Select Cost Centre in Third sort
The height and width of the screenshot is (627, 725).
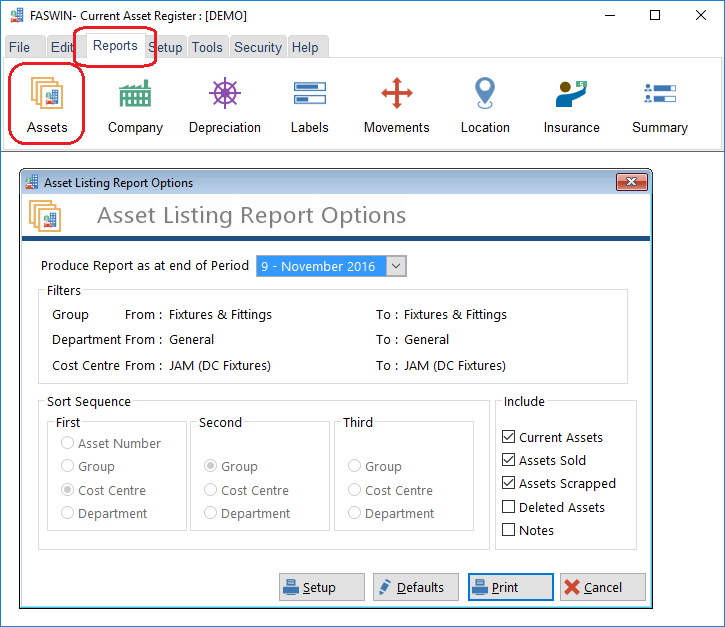tap(390, 490)
